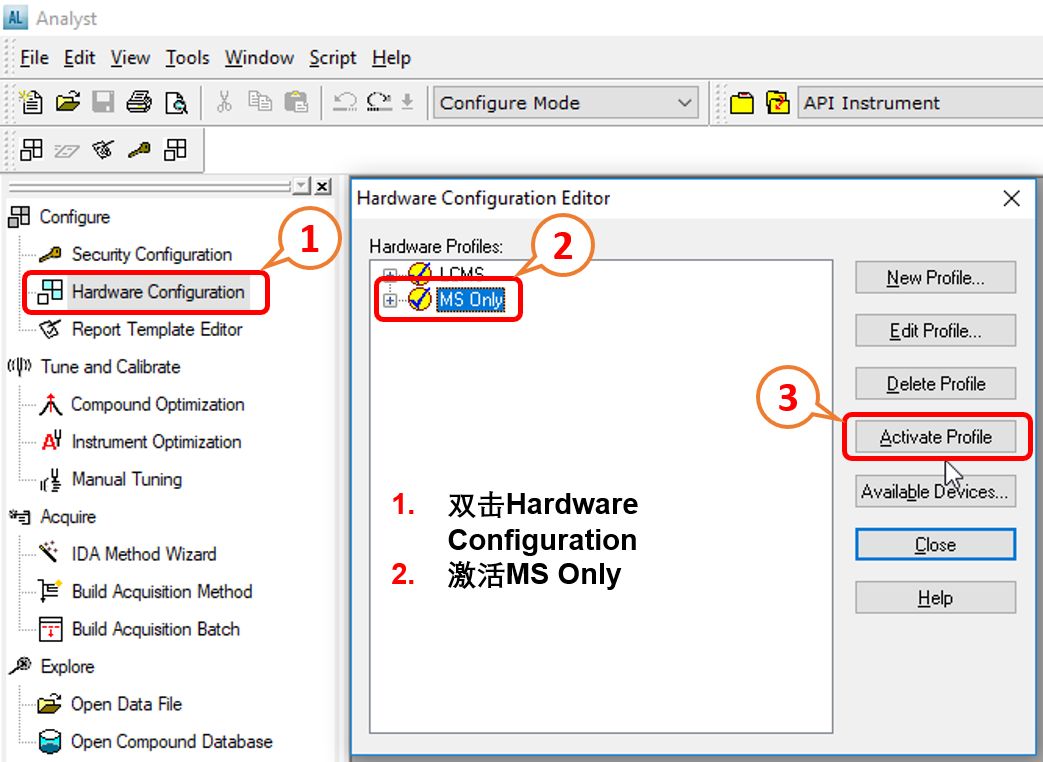Click the Save floppy disk icon
Image resolution: width=1043 pixels, height=762 pixels.
(103, 102)
